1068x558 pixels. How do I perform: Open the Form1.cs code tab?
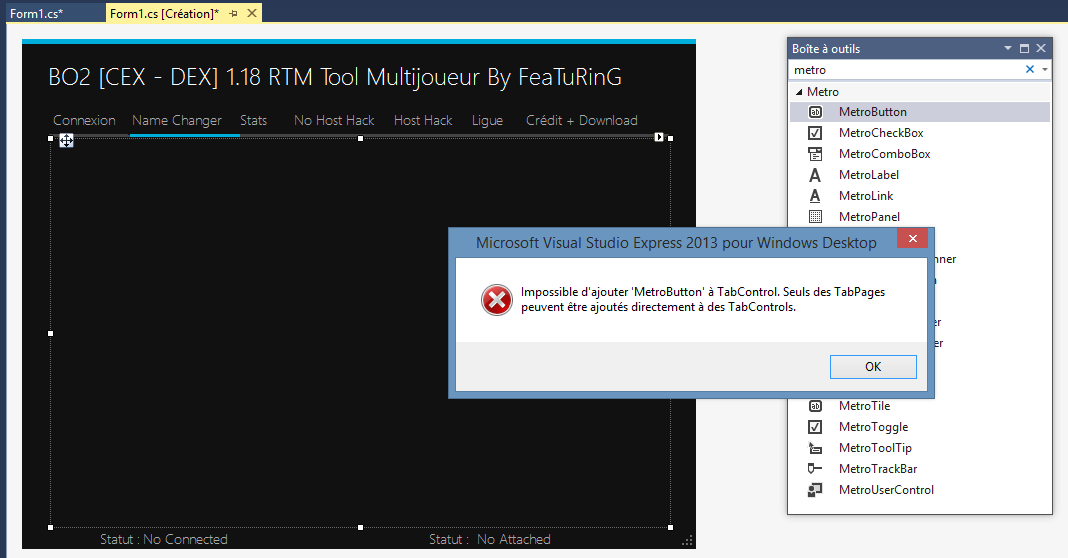pyautogui.click(x=37, y=14)
